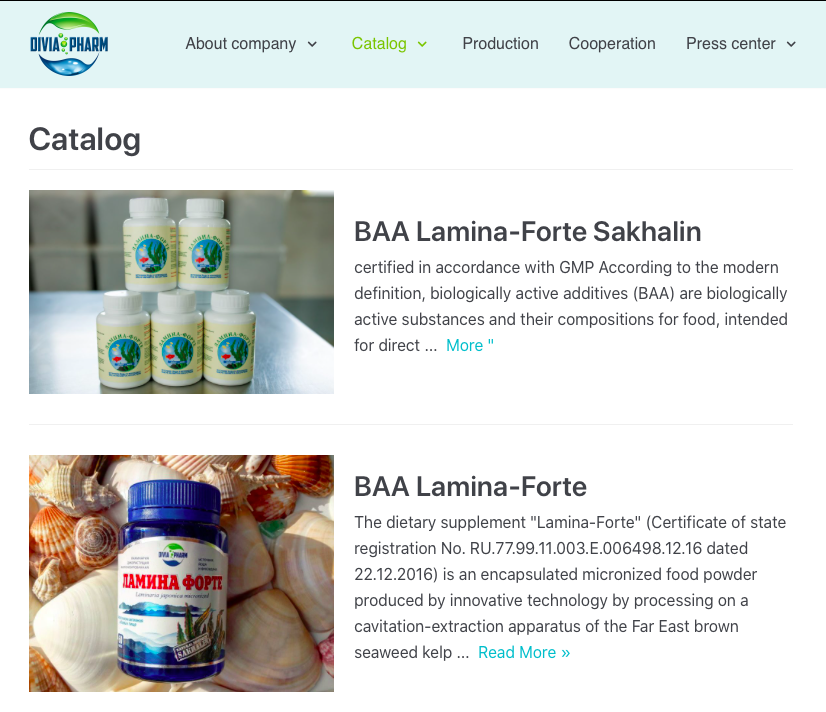Viewport: 826px width, 712px height.
Task: Click the Sakhalin product description text
Action: [571, 306]
